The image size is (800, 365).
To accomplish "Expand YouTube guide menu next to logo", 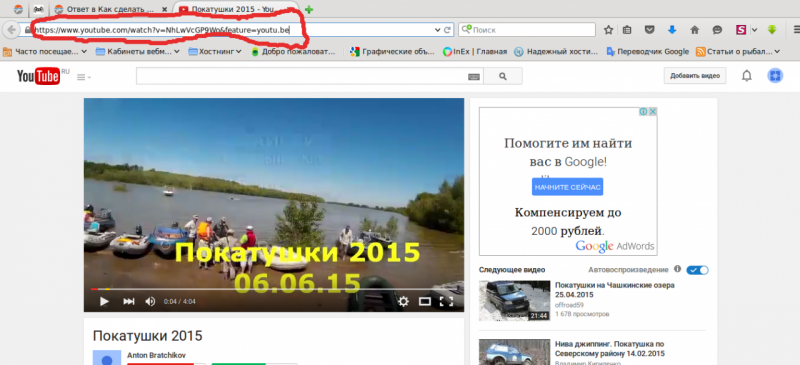I will (84, 77).
